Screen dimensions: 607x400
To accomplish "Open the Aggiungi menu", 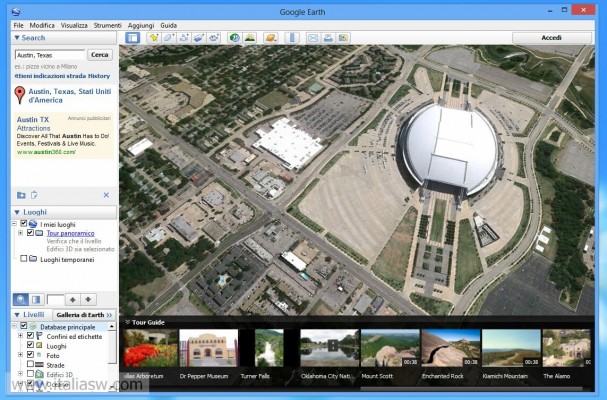I will point(141,25).
